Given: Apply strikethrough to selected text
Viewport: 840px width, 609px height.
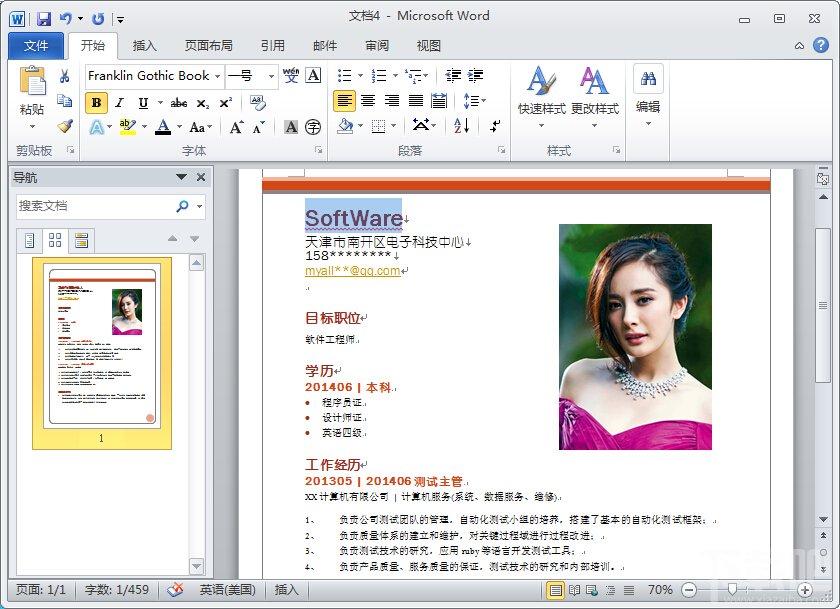Looking at the screenshot, I should point(179,101).
